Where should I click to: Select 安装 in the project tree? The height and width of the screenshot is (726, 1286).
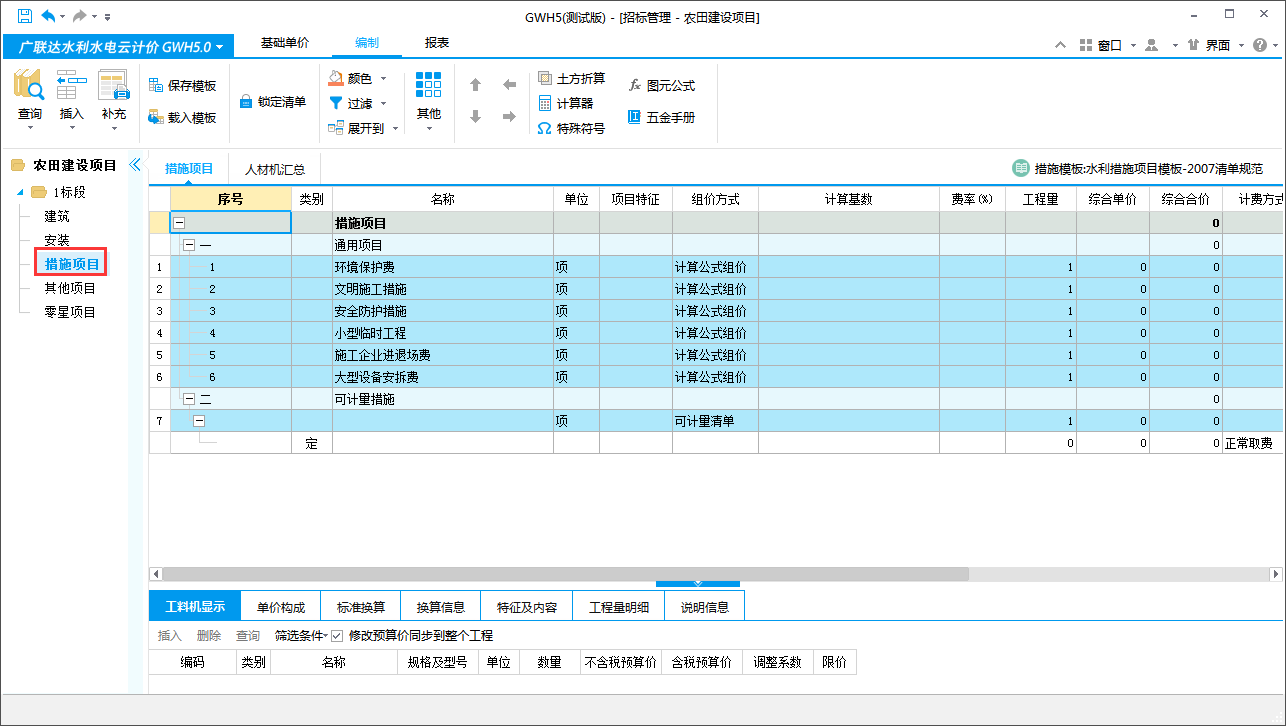click(x=57, y=240)
